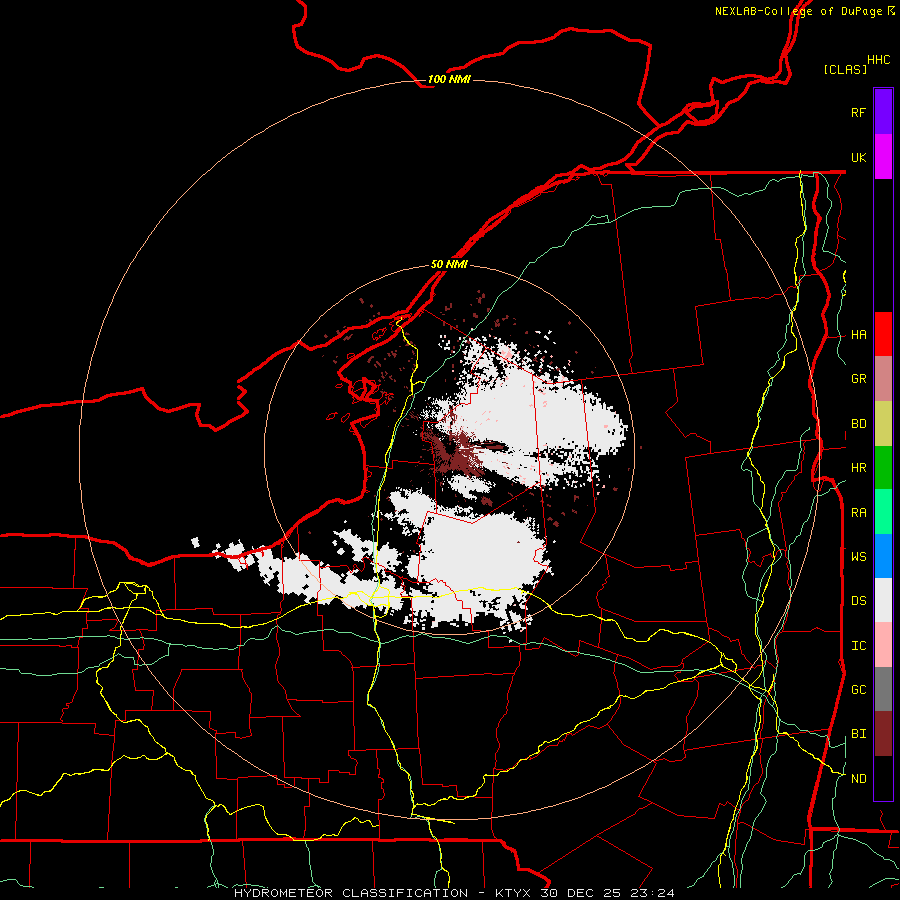Click the RF legend label
The image size is (900, 900).
tap(858, 112)
